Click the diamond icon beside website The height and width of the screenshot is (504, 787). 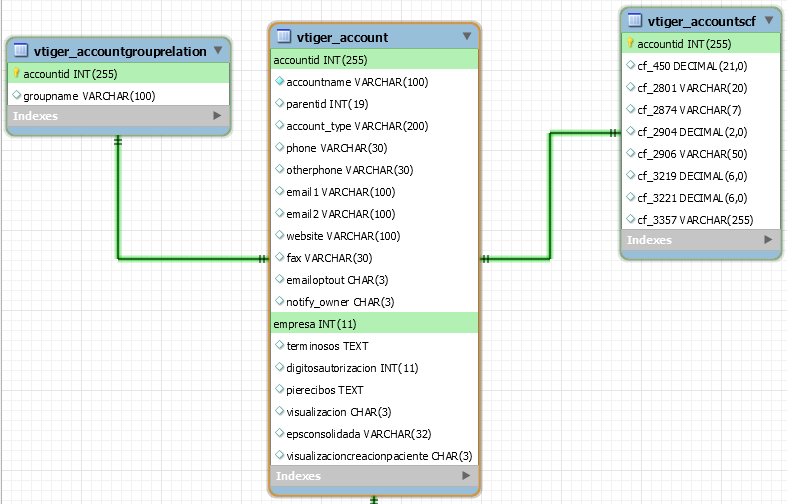[x=280, y=235]
